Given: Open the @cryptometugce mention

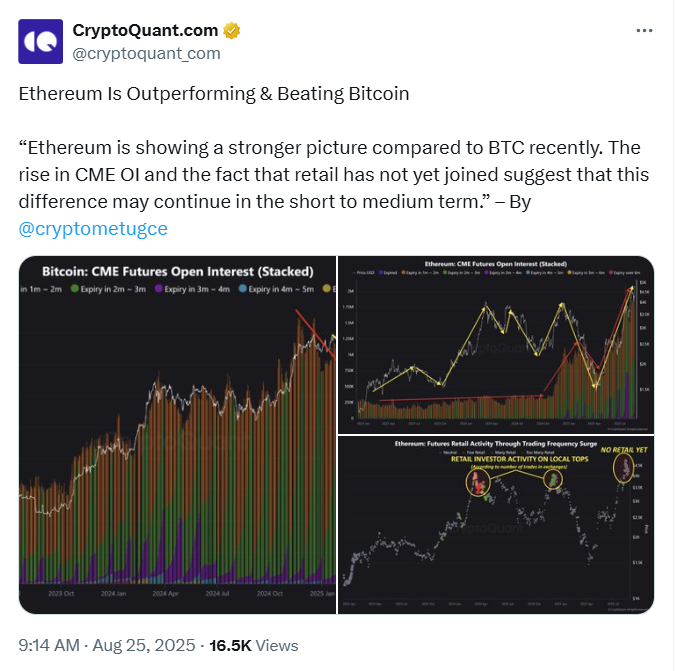Looking at the screenshot, I should [93, 229].
